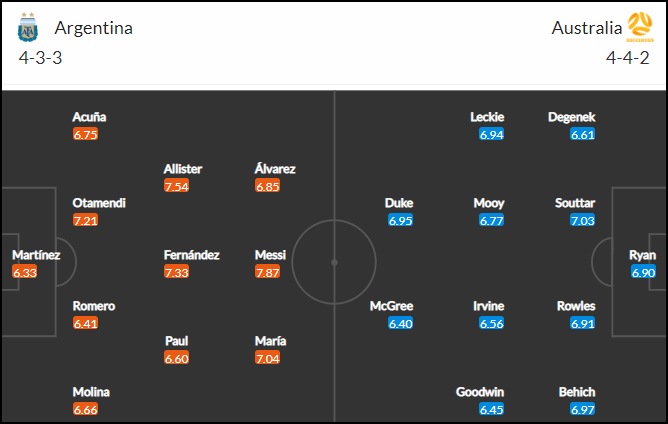The width and height of the screenshot is (668, 424).
Task: Click the Australia Socceroos logo icon
Action: 640,27
